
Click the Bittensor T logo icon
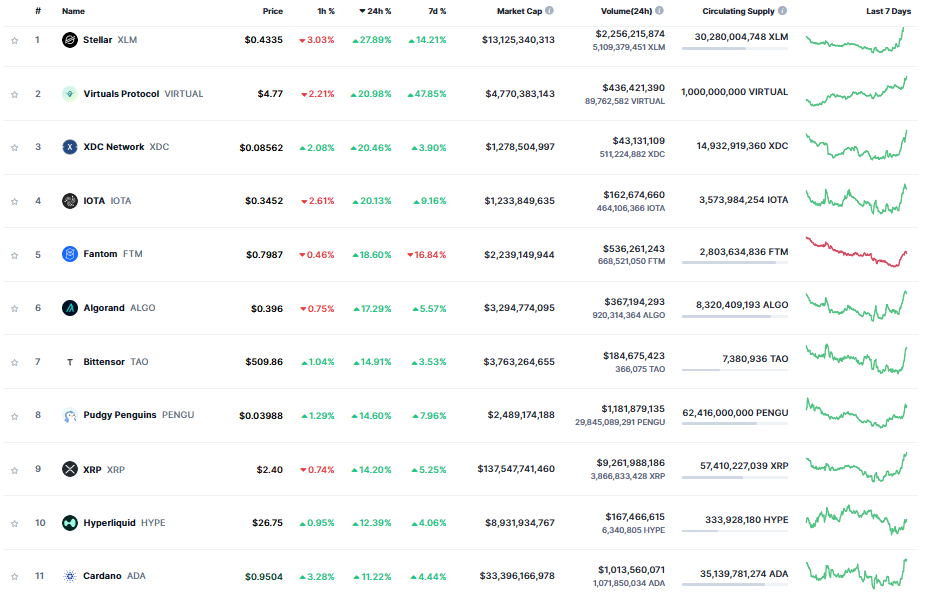click(70, 362)
